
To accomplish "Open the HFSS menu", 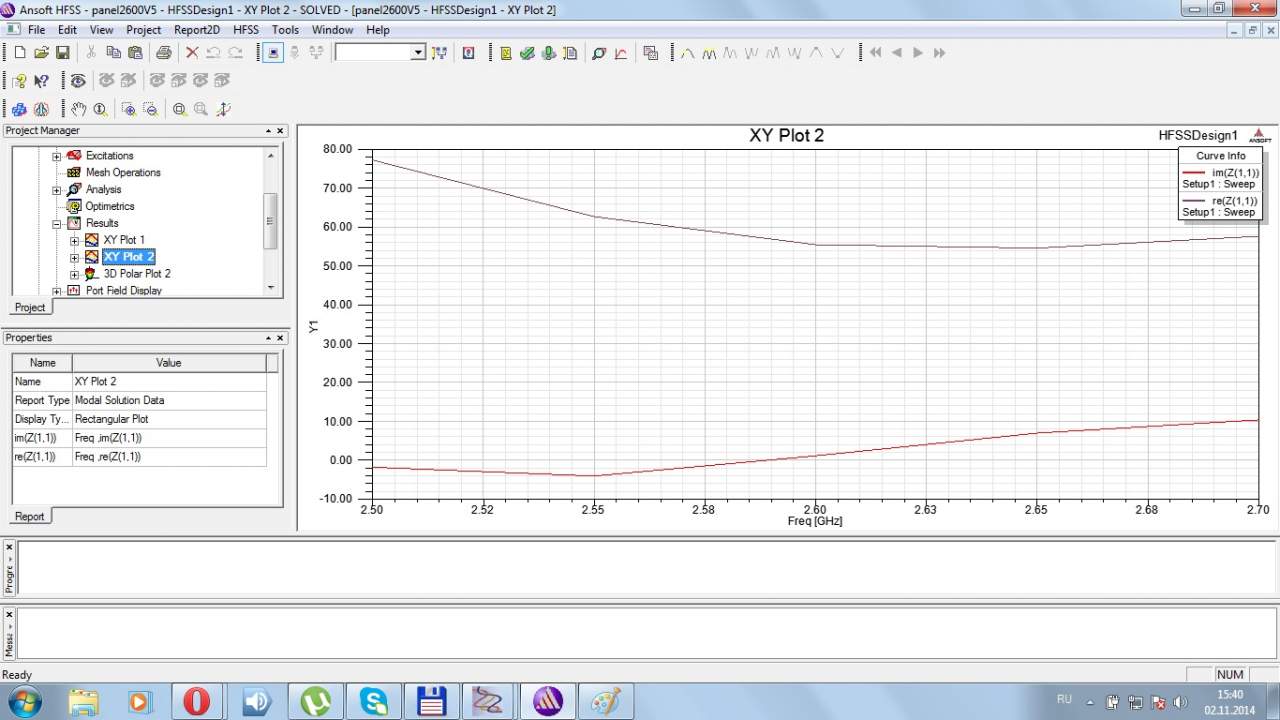I will click(x=245, y=30).
